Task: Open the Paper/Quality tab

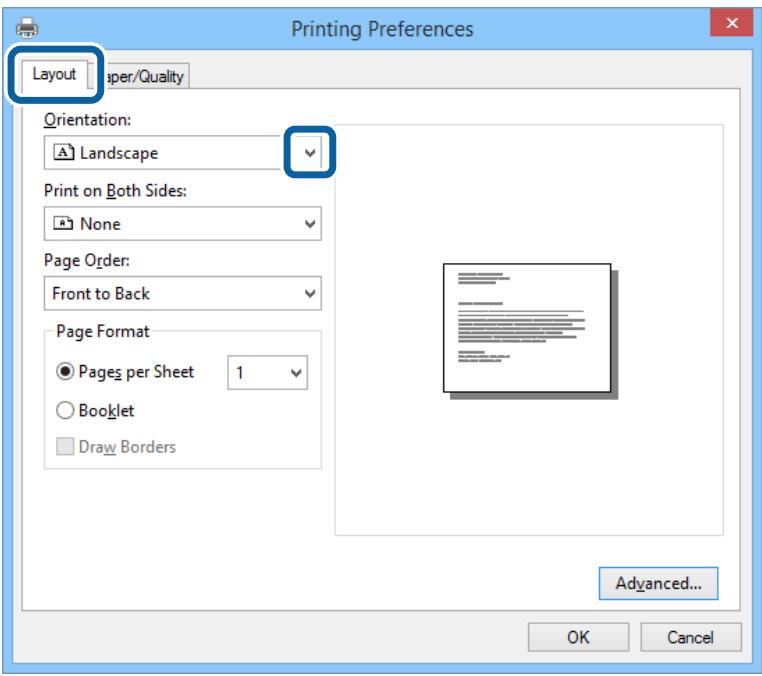Action: (x=145, y=76)
